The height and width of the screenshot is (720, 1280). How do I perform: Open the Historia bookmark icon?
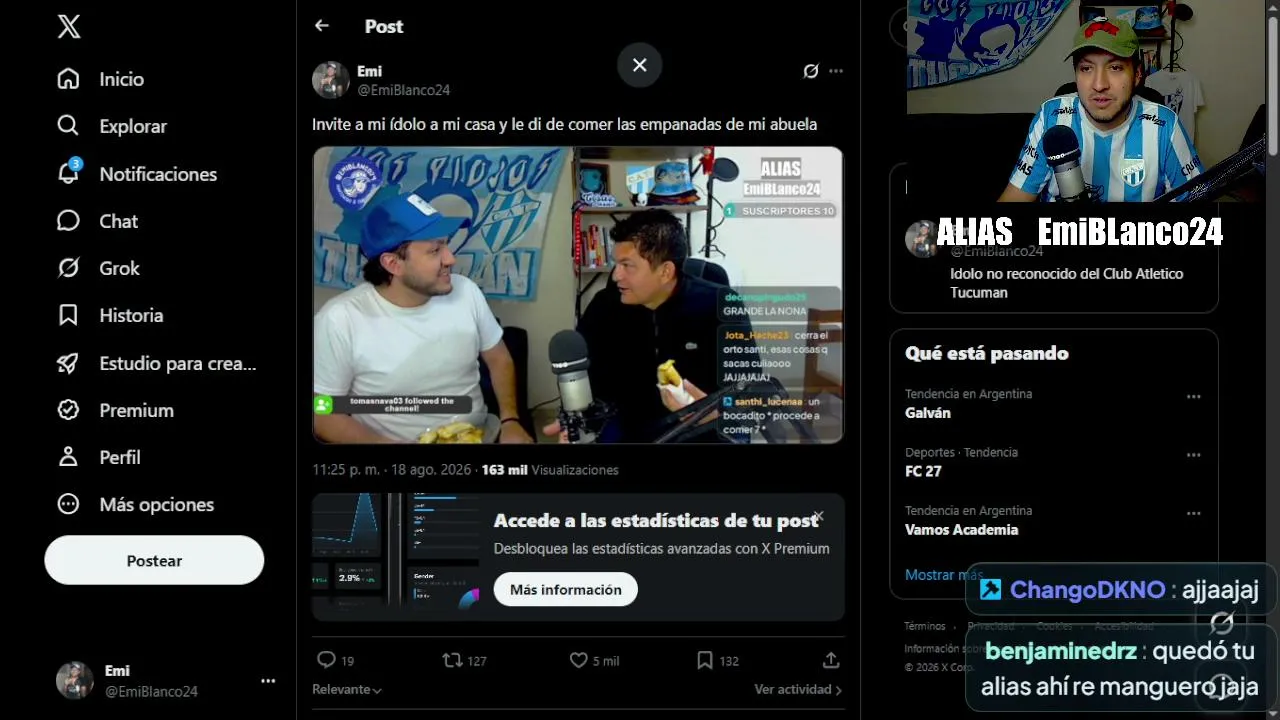pyautogui.click(x=68, y=315)
